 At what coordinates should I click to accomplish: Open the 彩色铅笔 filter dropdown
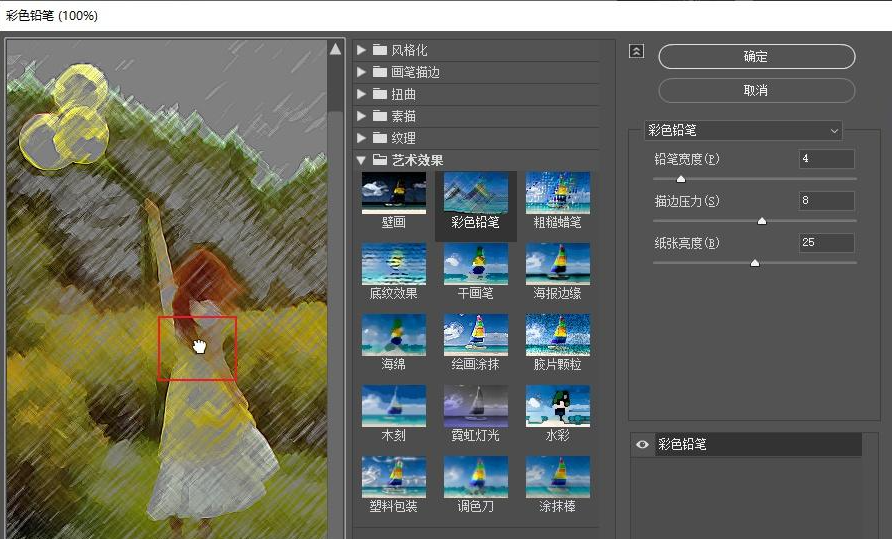742,131
